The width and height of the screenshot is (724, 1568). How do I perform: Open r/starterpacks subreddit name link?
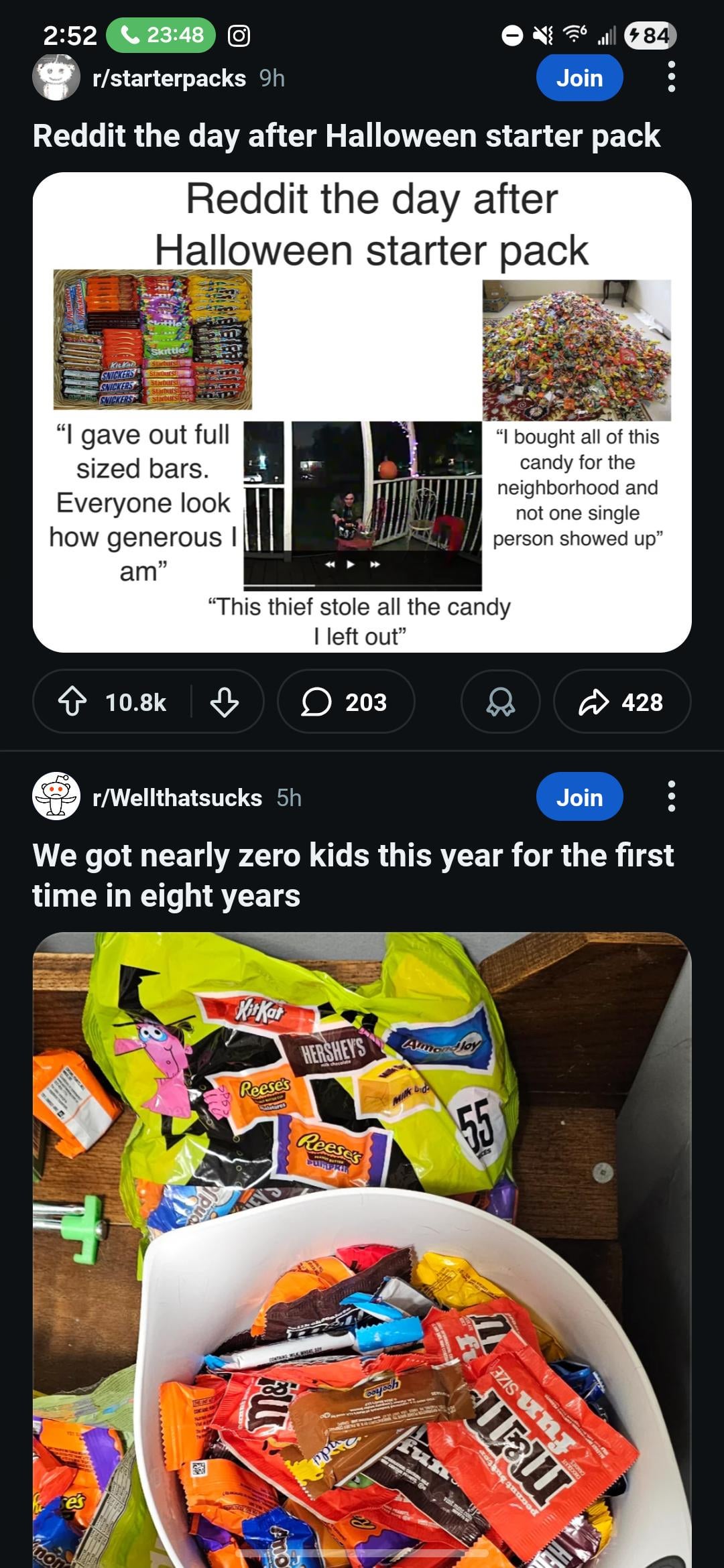tap(170, 78)
